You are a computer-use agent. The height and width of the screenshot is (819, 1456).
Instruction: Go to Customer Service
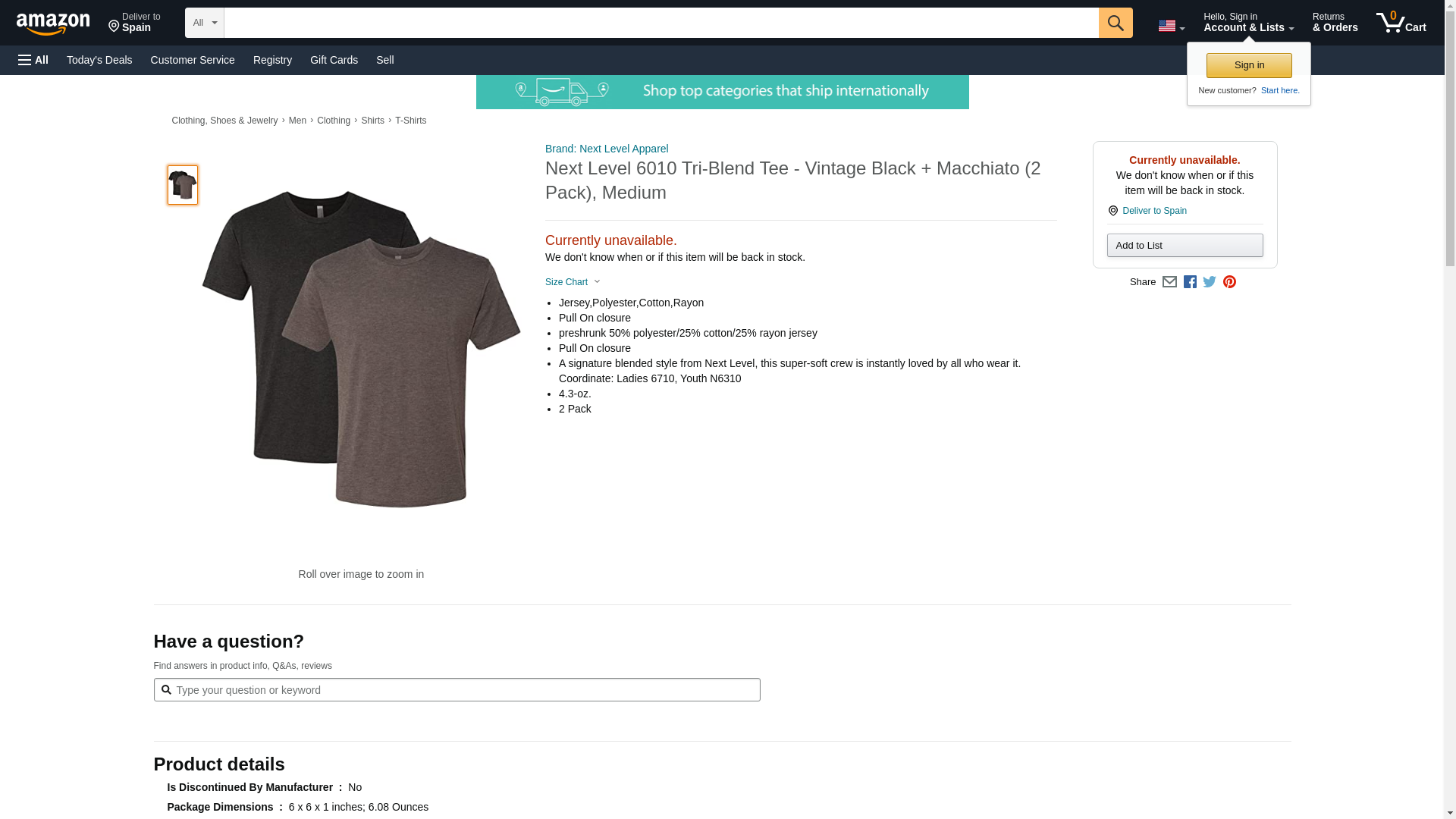click(193, 60)
